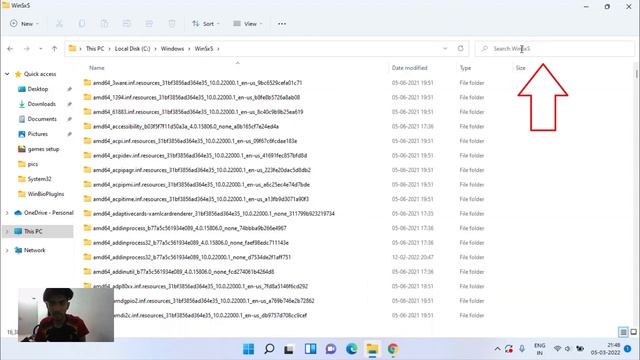Open Widgets from taskbar

(x=310, y=349)
